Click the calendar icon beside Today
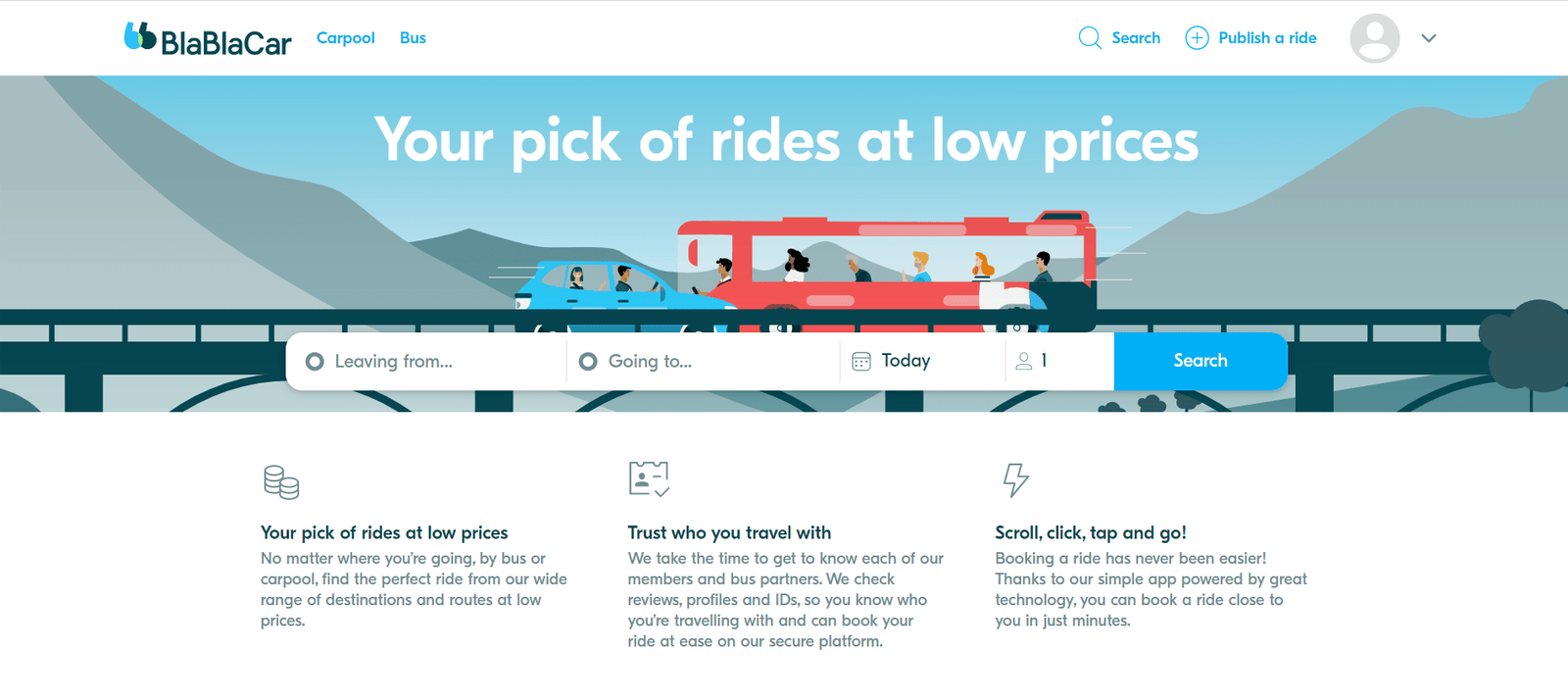This screenshot has height=699, width=1568. [861, 362]
